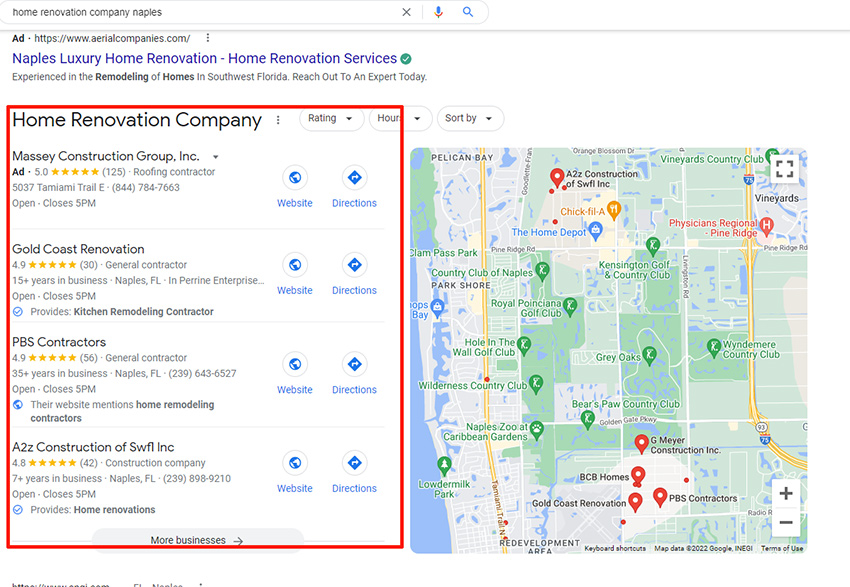Viewport: 850px width, 587px height.
Task: Open the Hours filter dropdown
Action: tap(400, 118)
